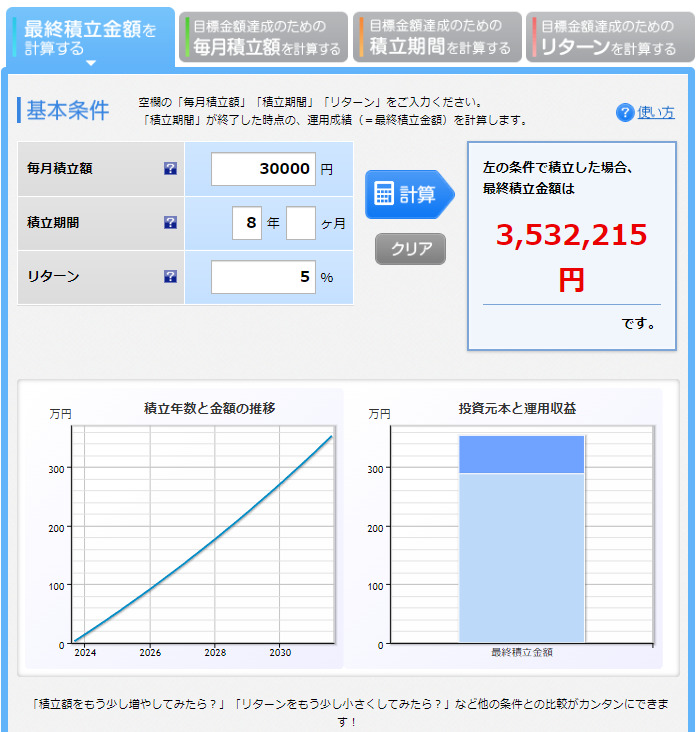Viewport: 698px width, 732px height.
Task: Click the 2030 axis label on line chart
Action: point(280,653)
